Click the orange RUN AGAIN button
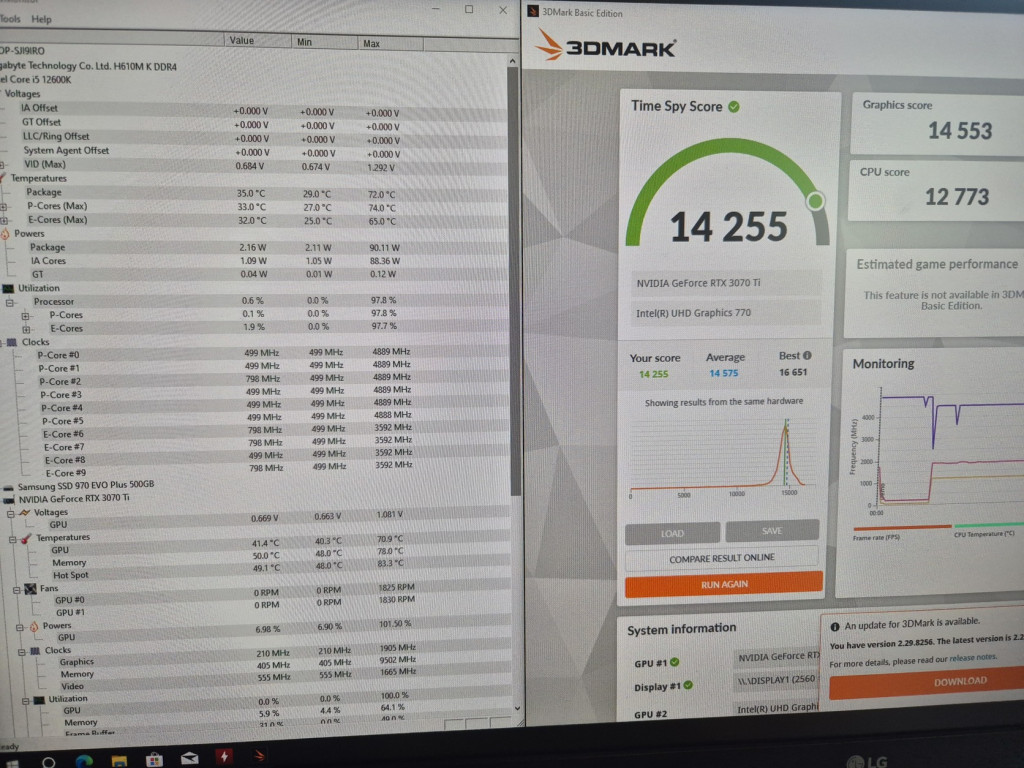Screen dimensions: 1024x768 [724, 584]
